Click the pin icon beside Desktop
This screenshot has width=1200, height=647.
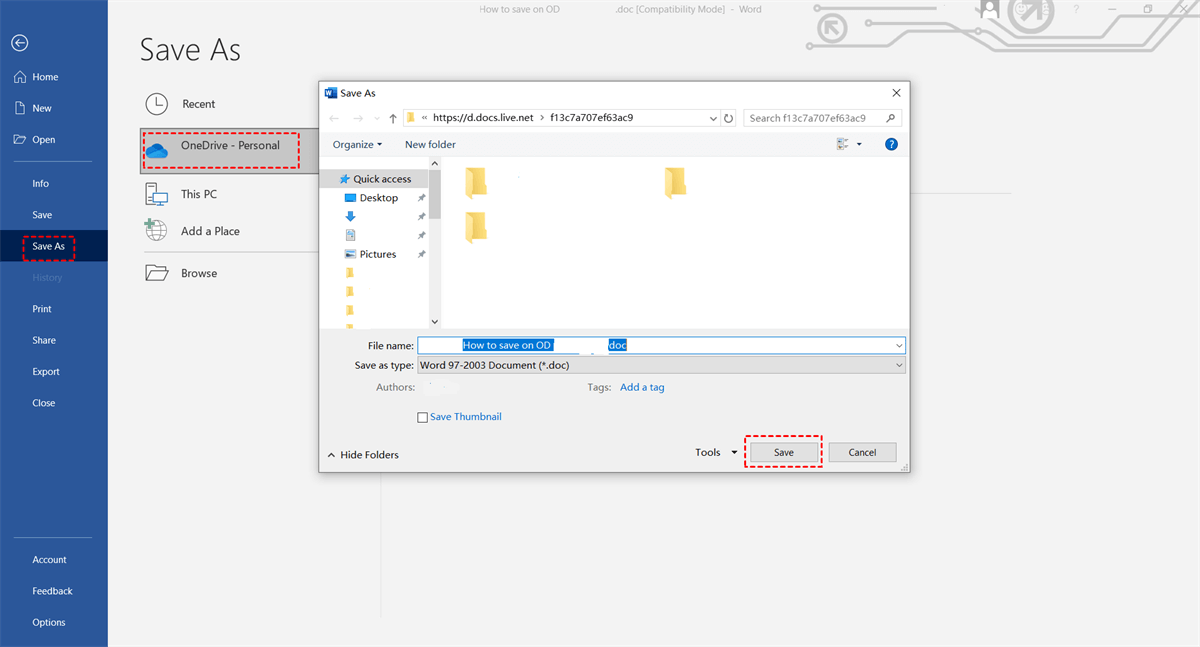(421, 198)
